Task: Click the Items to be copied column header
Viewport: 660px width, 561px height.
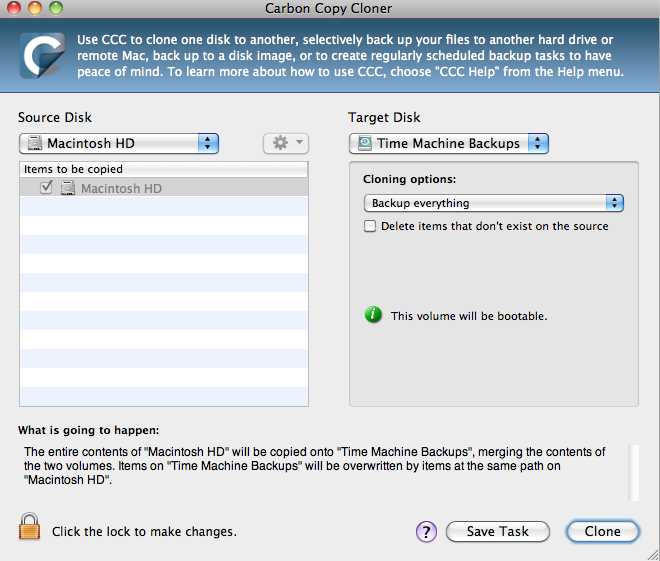Action: point(164,169)
